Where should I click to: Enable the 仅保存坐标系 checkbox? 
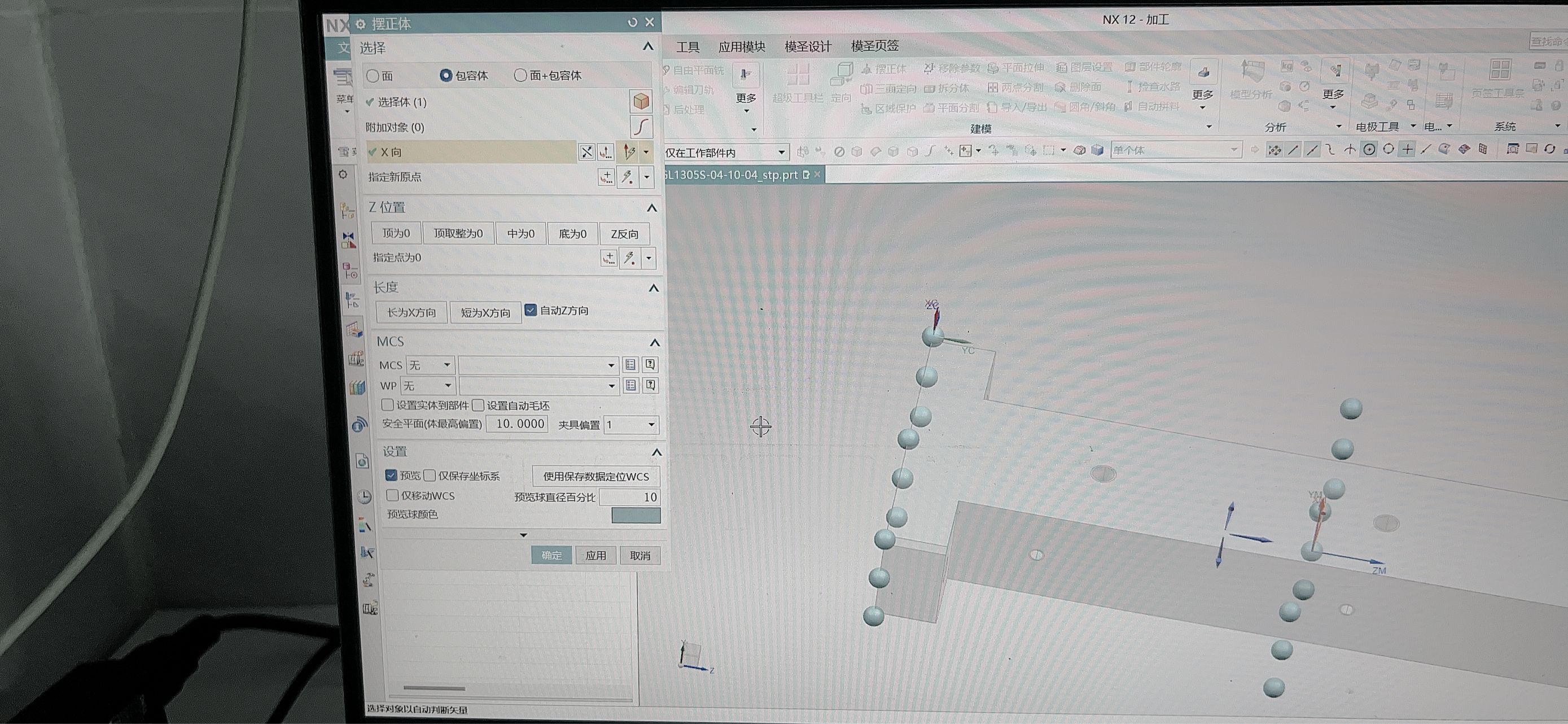[430, 475]
